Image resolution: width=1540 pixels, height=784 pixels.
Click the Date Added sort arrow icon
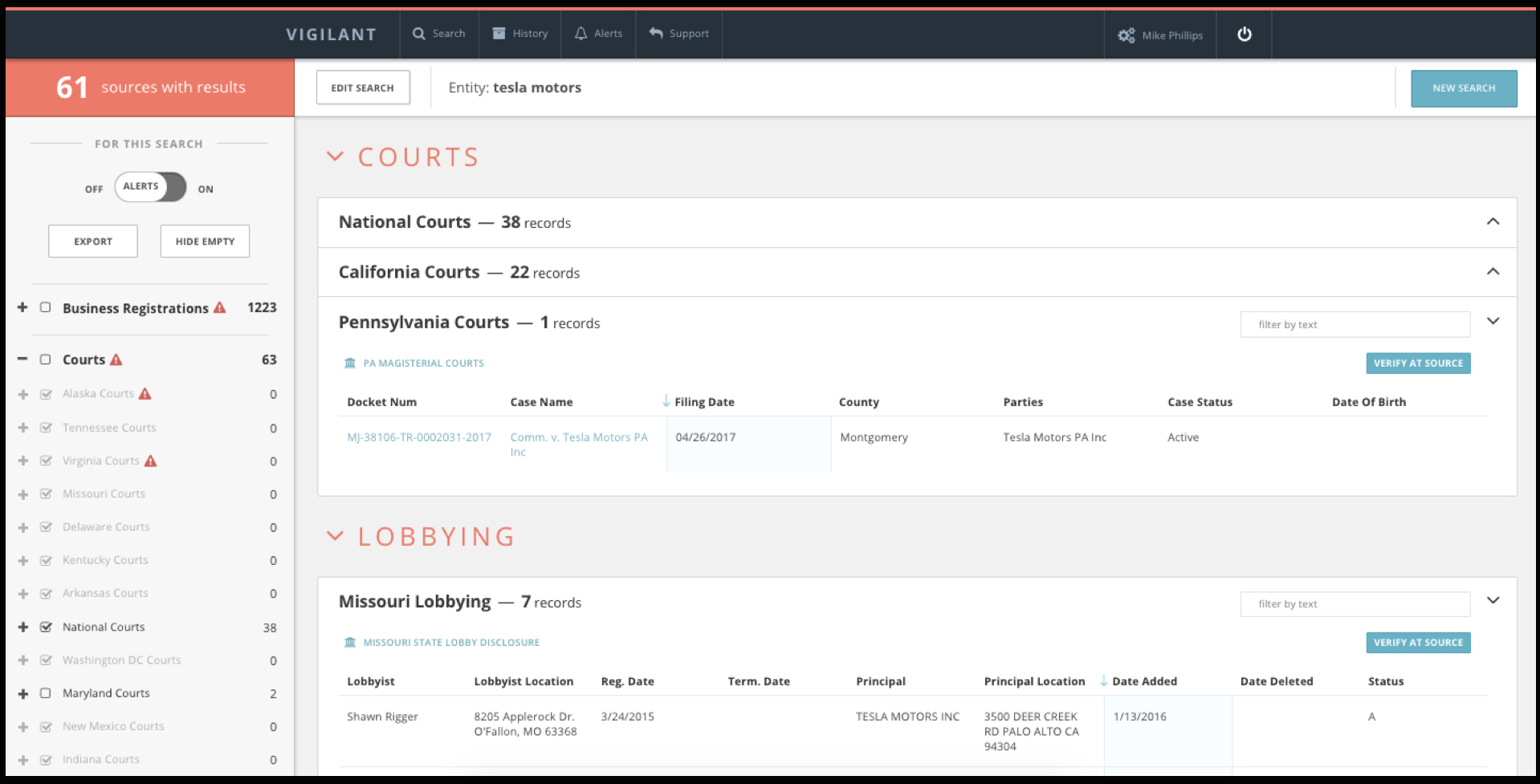click(x=1104, y=680)
